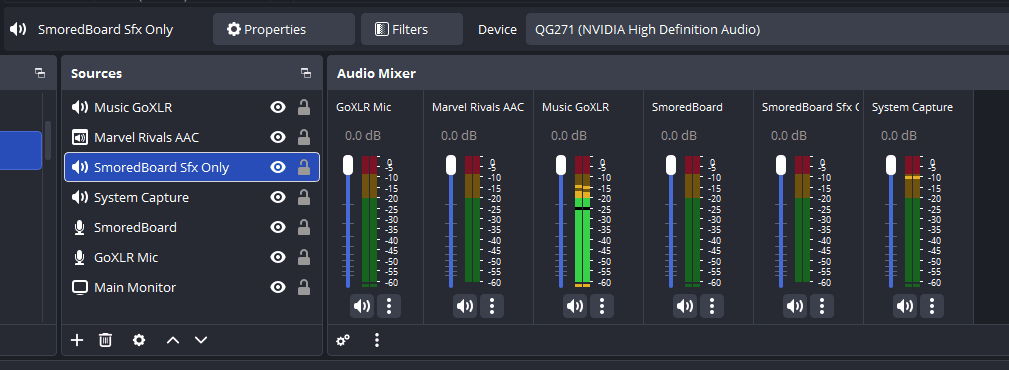Hide the Music GoXLR source

(278, 107)
